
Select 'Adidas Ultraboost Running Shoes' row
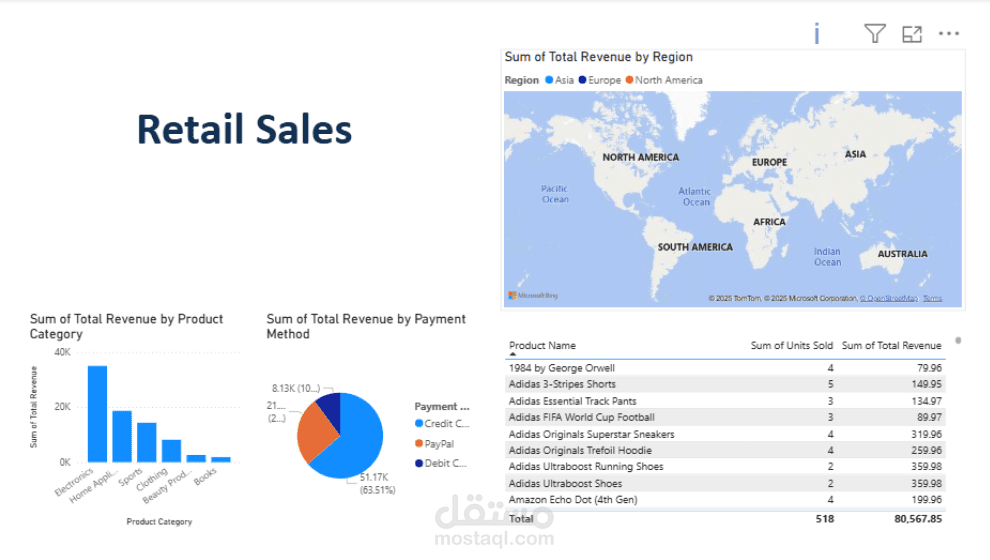[726, 467]
